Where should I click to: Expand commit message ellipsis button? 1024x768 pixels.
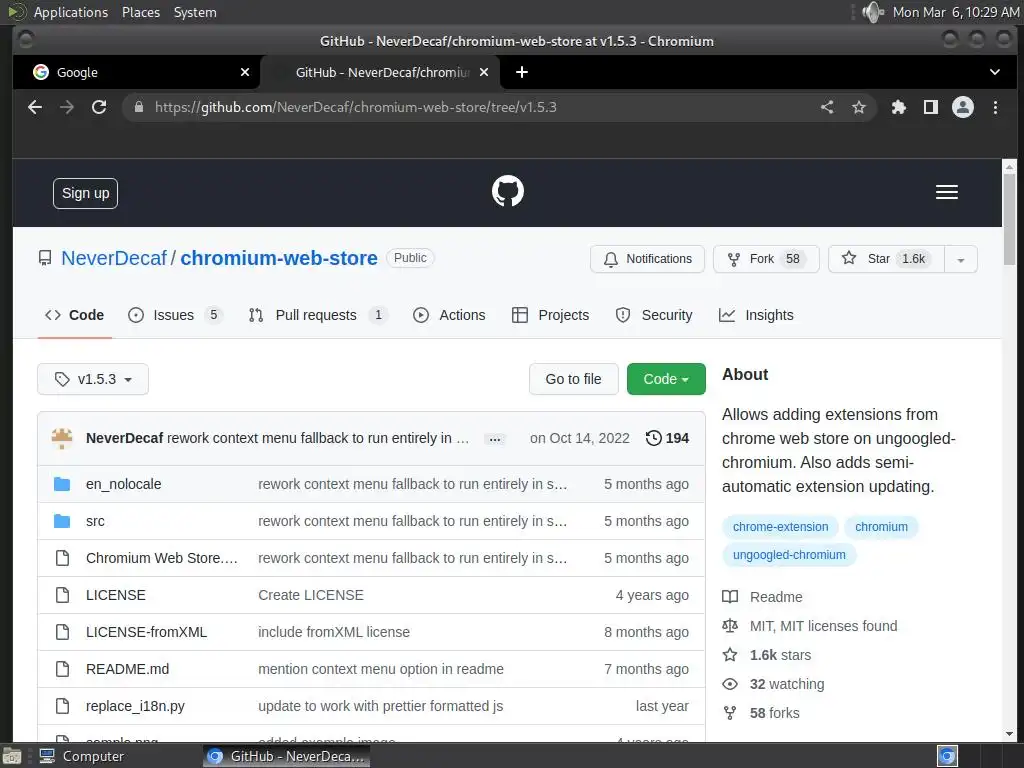point(495,439)
